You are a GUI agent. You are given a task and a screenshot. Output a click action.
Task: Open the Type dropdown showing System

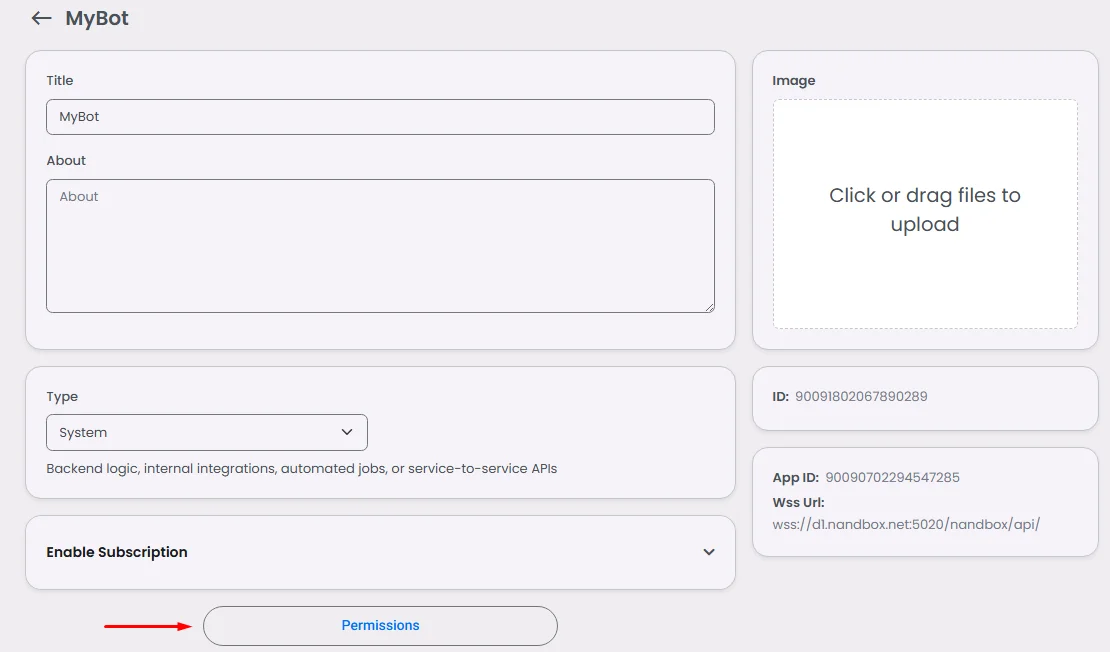click(206, 433)
